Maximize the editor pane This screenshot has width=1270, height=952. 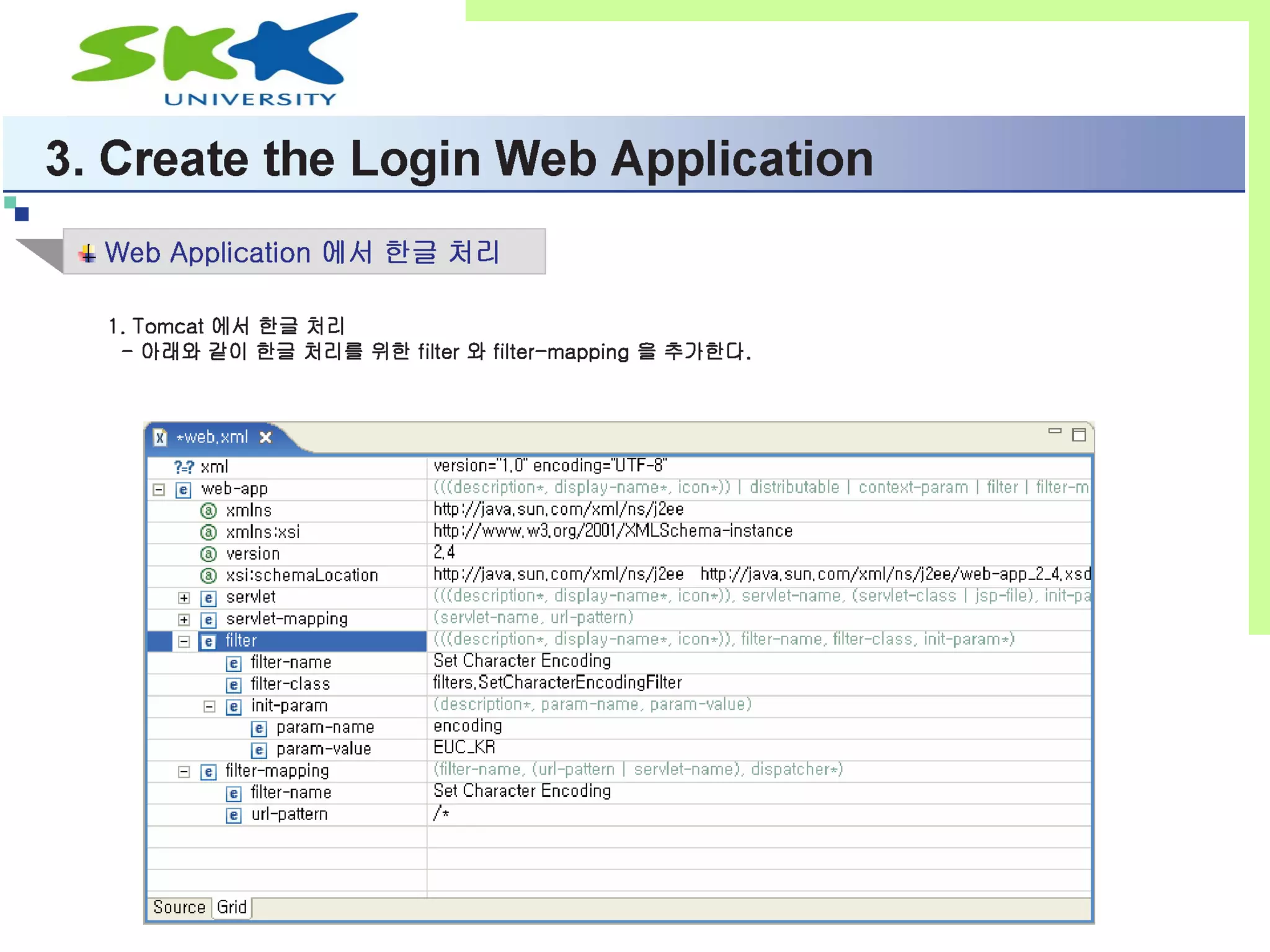(x=1079, y=435)
